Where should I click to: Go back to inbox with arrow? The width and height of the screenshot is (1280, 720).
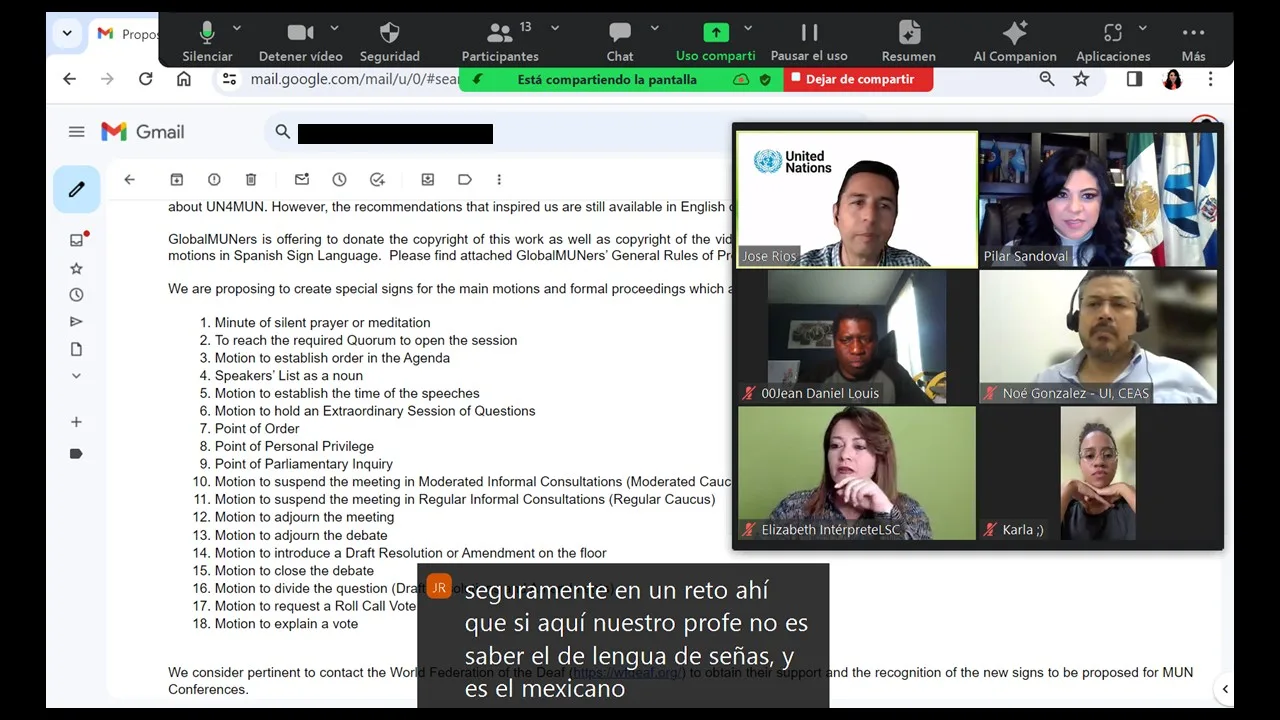coord(129,180)
